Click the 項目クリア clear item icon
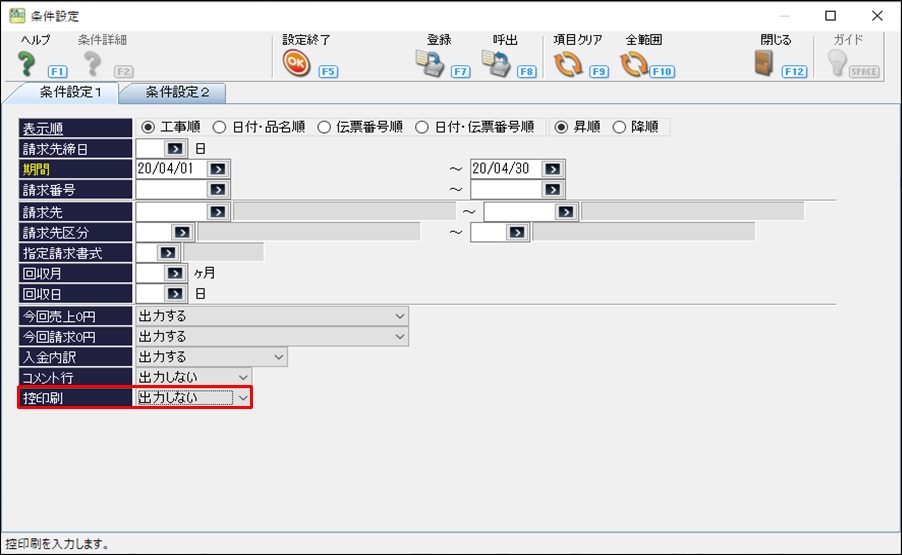 pos(567,64)
